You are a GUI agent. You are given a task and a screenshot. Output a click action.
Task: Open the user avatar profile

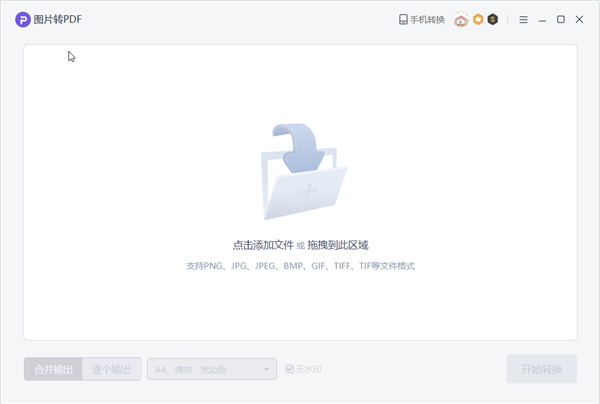click(x=461, y=20)
